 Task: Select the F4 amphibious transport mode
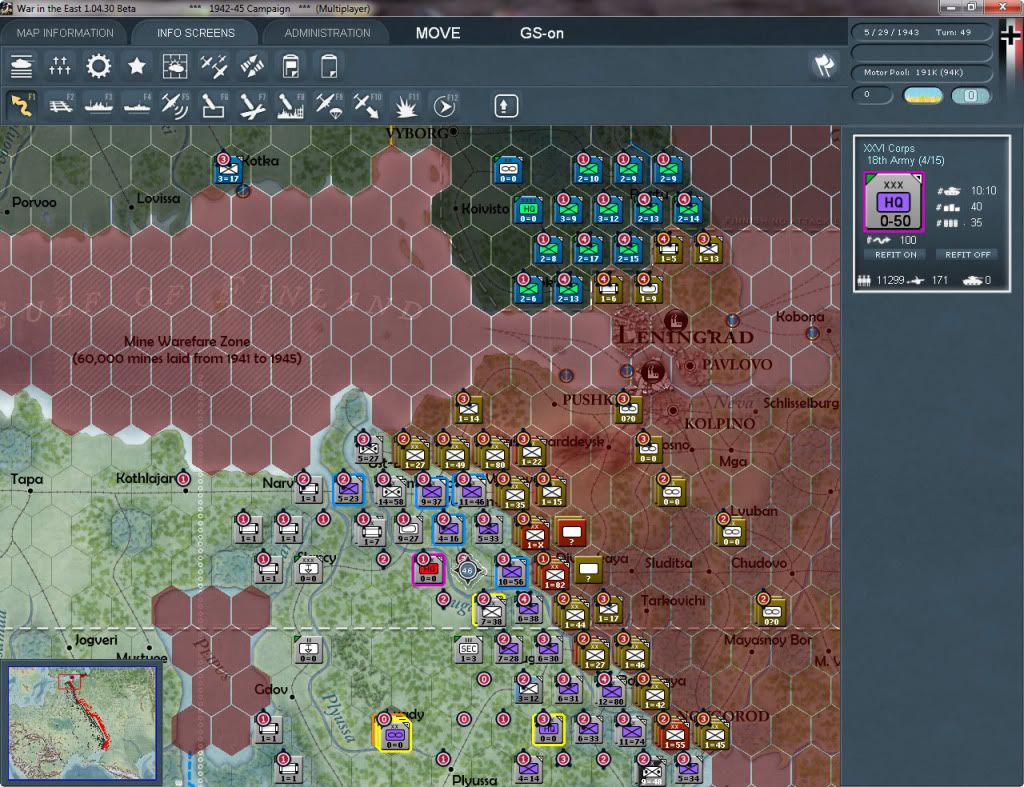point(137,106)
